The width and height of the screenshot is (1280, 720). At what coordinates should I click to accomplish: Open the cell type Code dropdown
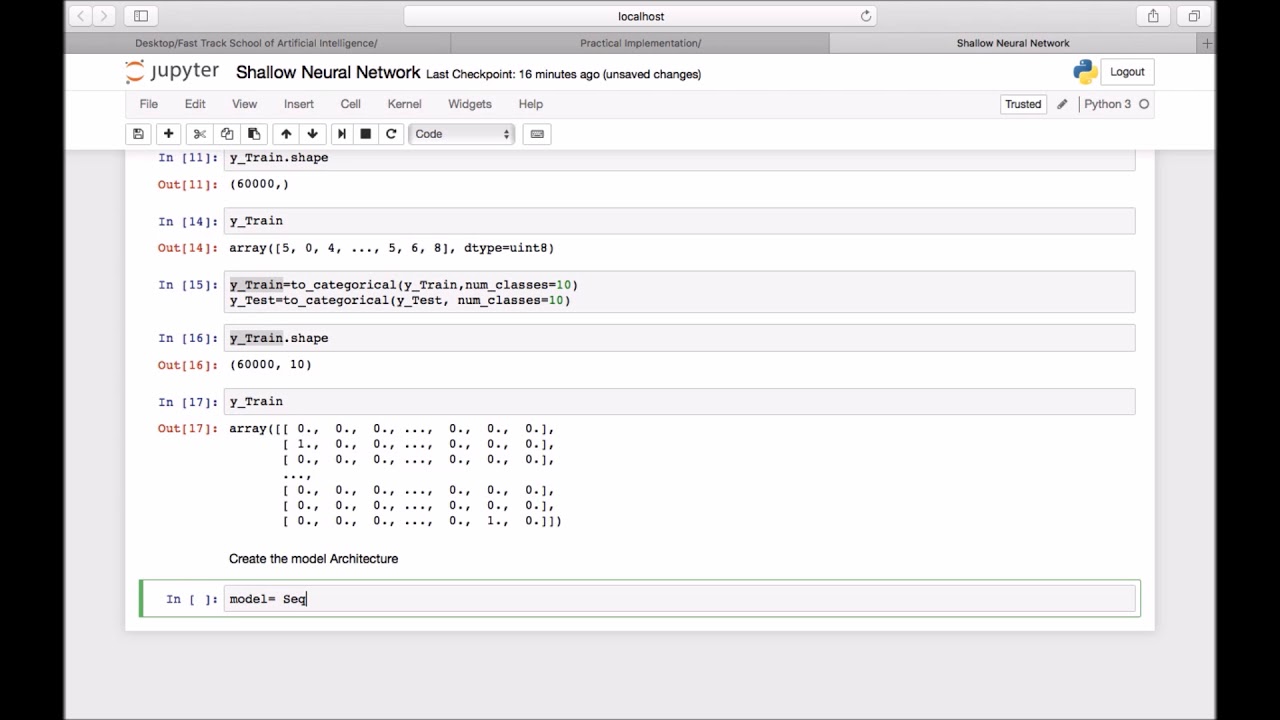pos(461,134)
